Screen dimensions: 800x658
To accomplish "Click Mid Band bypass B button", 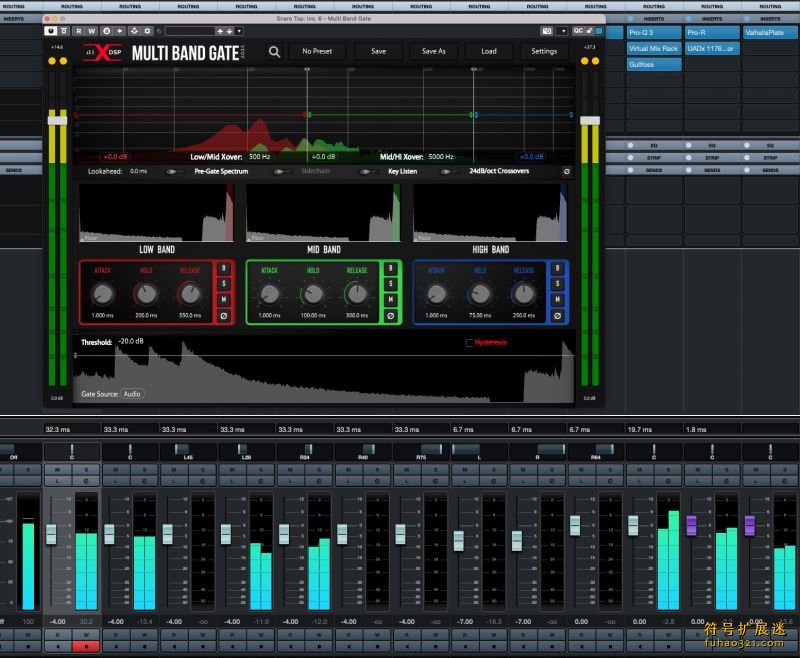I will click(x=390, y=268).
